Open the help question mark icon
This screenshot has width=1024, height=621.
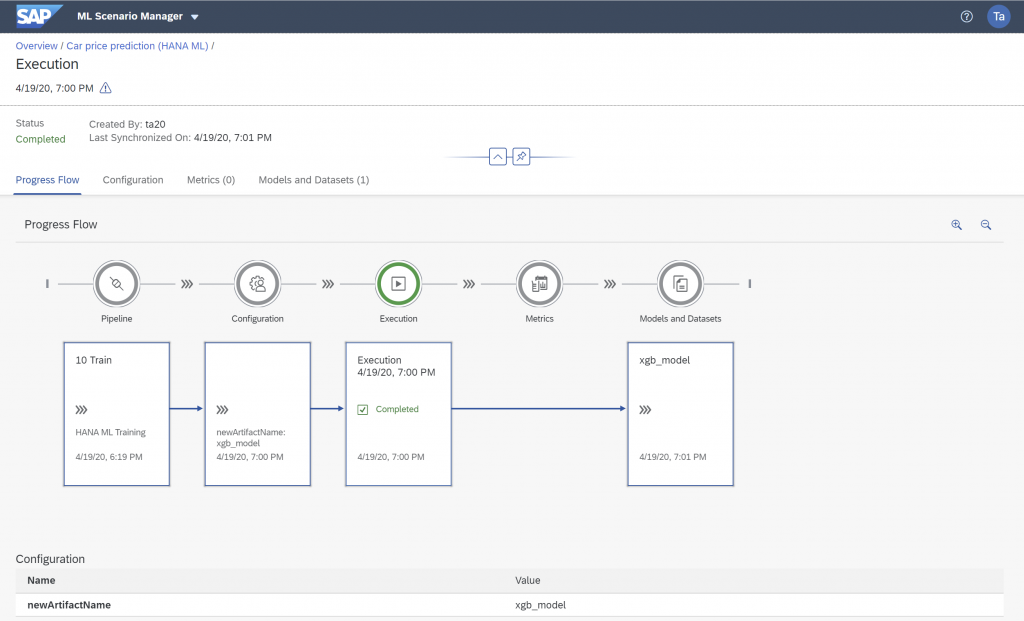pos(967,16)
